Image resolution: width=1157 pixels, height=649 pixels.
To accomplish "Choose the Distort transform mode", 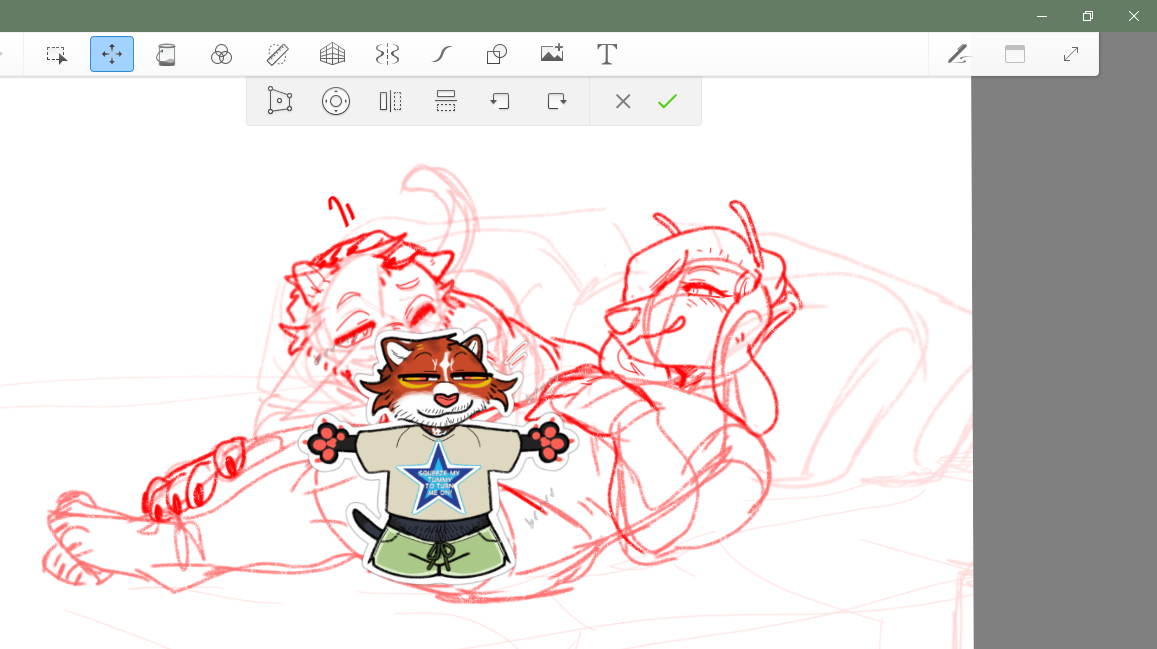I will (280, 101).
